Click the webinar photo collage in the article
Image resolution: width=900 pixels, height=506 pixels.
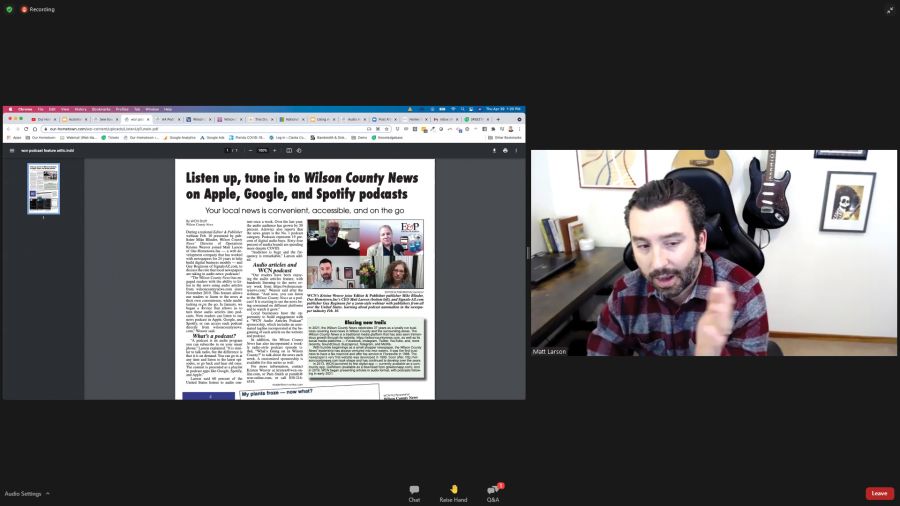[x=365, y=254]
